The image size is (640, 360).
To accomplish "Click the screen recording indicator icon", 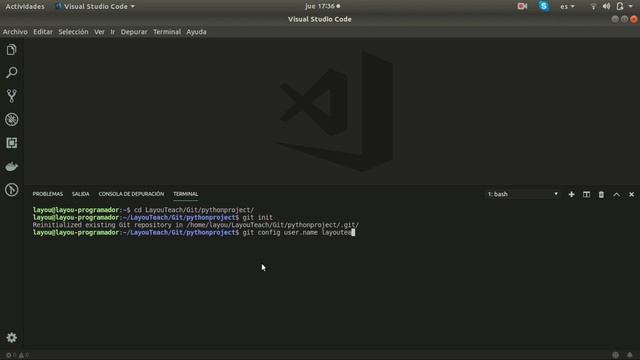I will point(522,6).
